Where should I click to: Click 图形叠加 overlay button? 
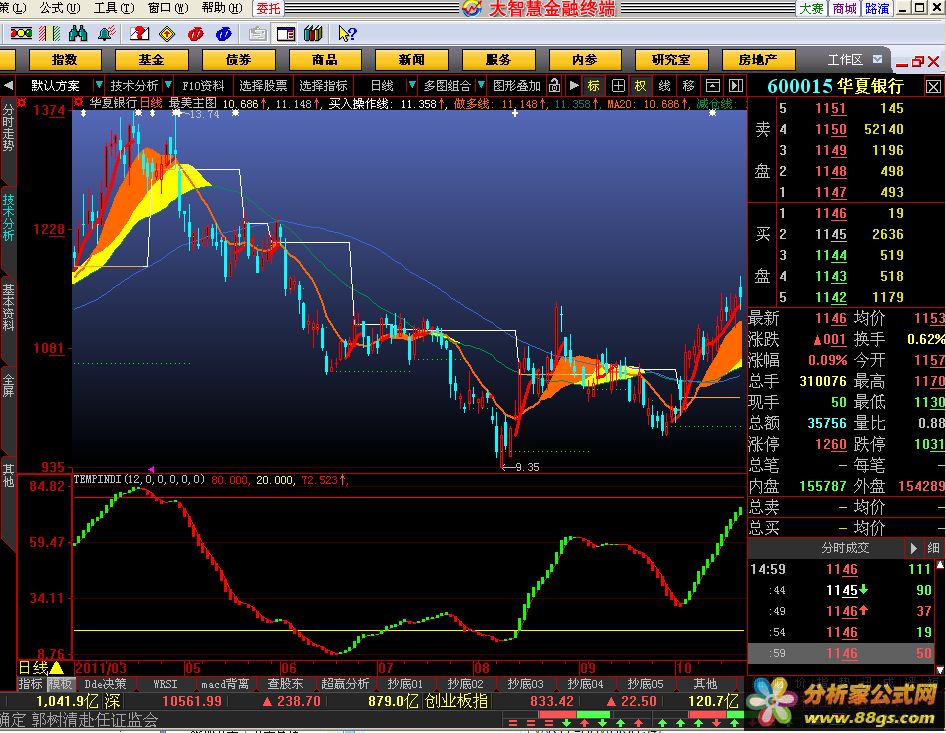(516, 86)
